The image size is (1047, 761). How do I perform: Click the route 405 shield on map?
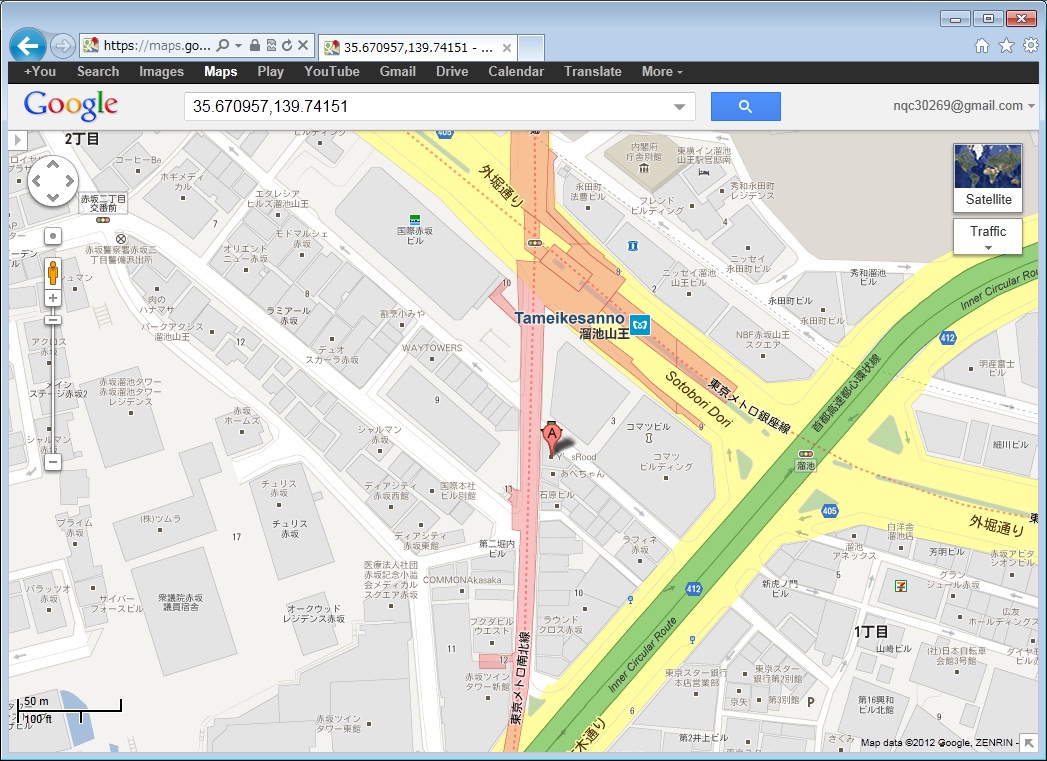[829, 511]
